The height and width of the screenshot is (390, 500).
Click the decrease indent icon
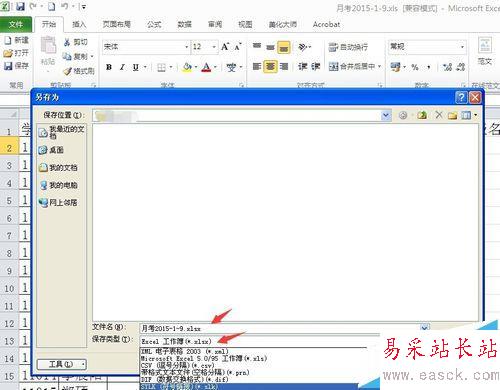302,67
